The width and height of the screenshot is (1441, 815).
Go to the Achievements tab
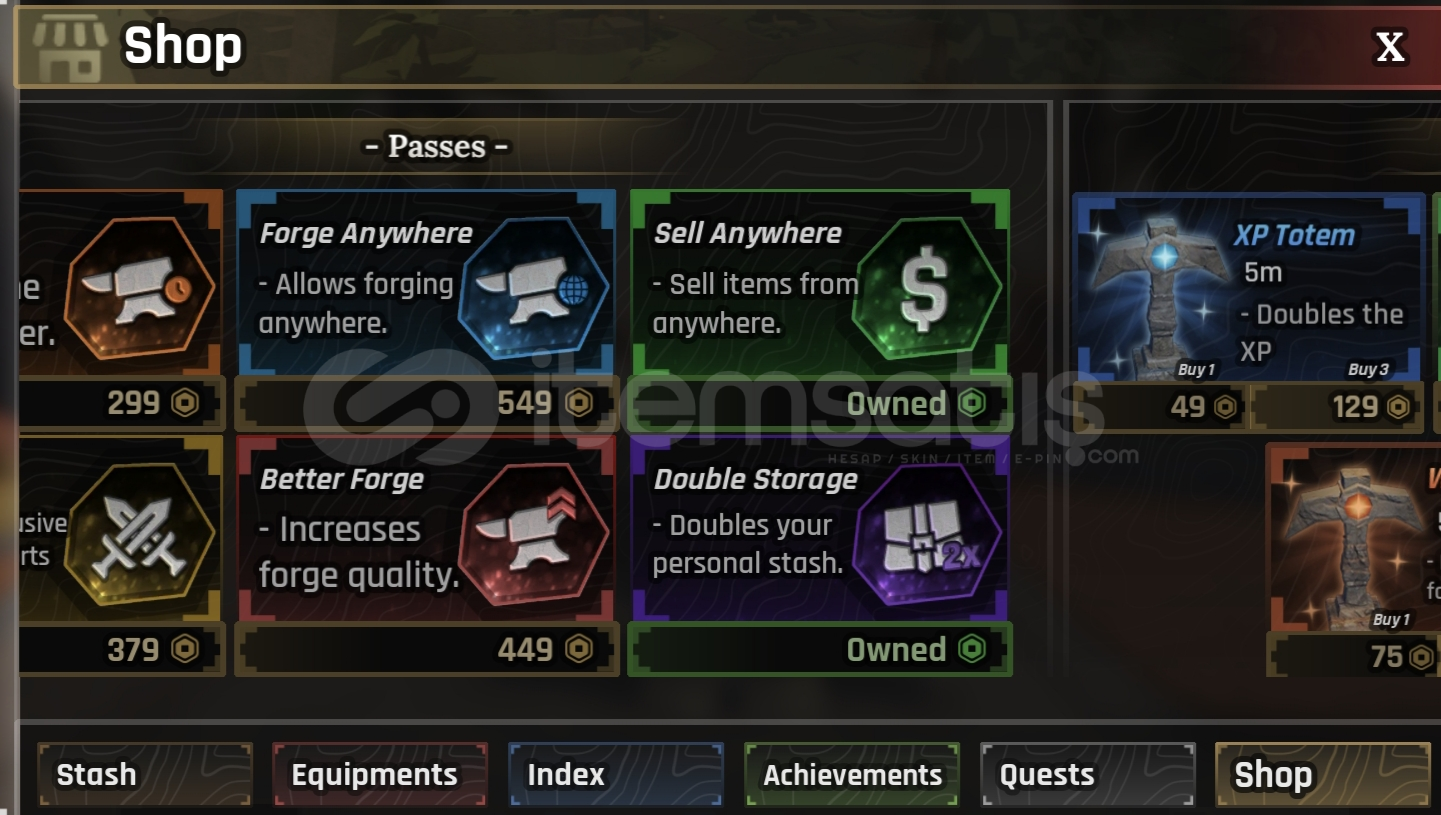point(852,775)
